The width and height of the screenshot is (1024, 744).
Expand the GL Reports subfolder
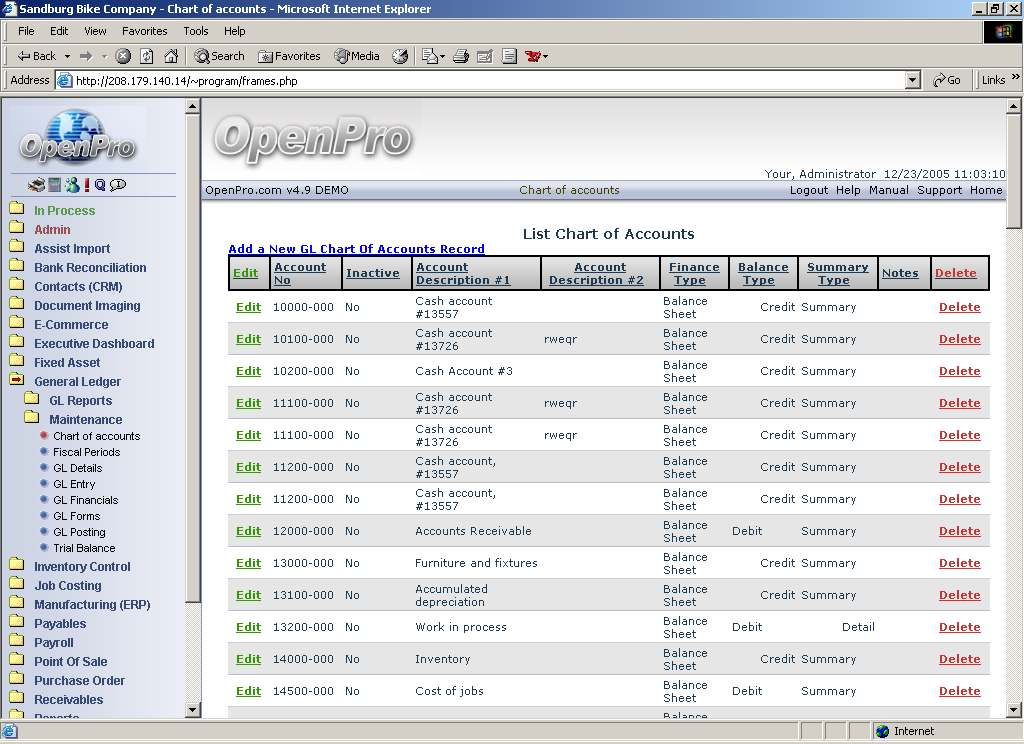tap(31, 400)
